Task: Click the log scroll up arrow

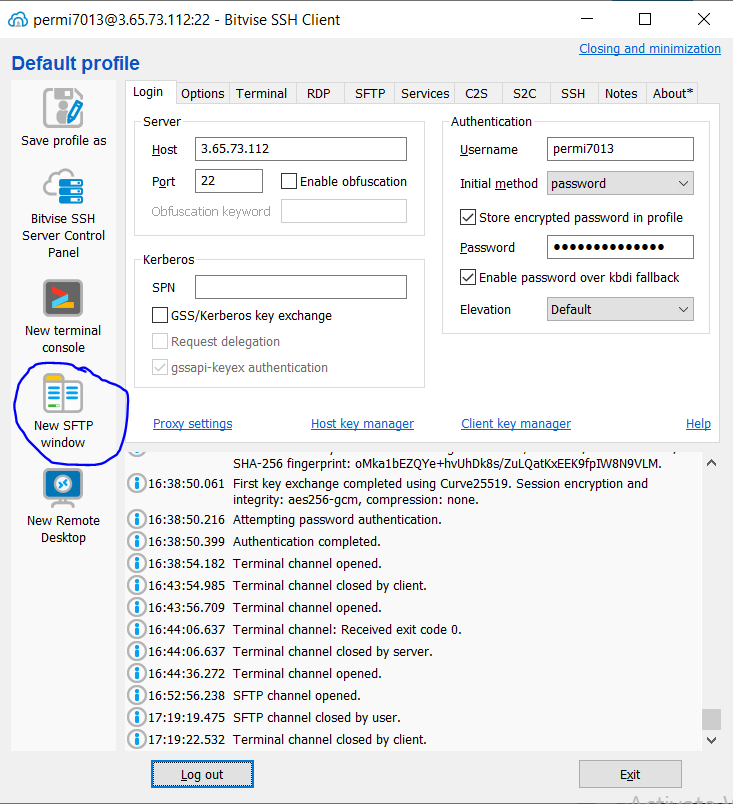Action: click(711, 463)
